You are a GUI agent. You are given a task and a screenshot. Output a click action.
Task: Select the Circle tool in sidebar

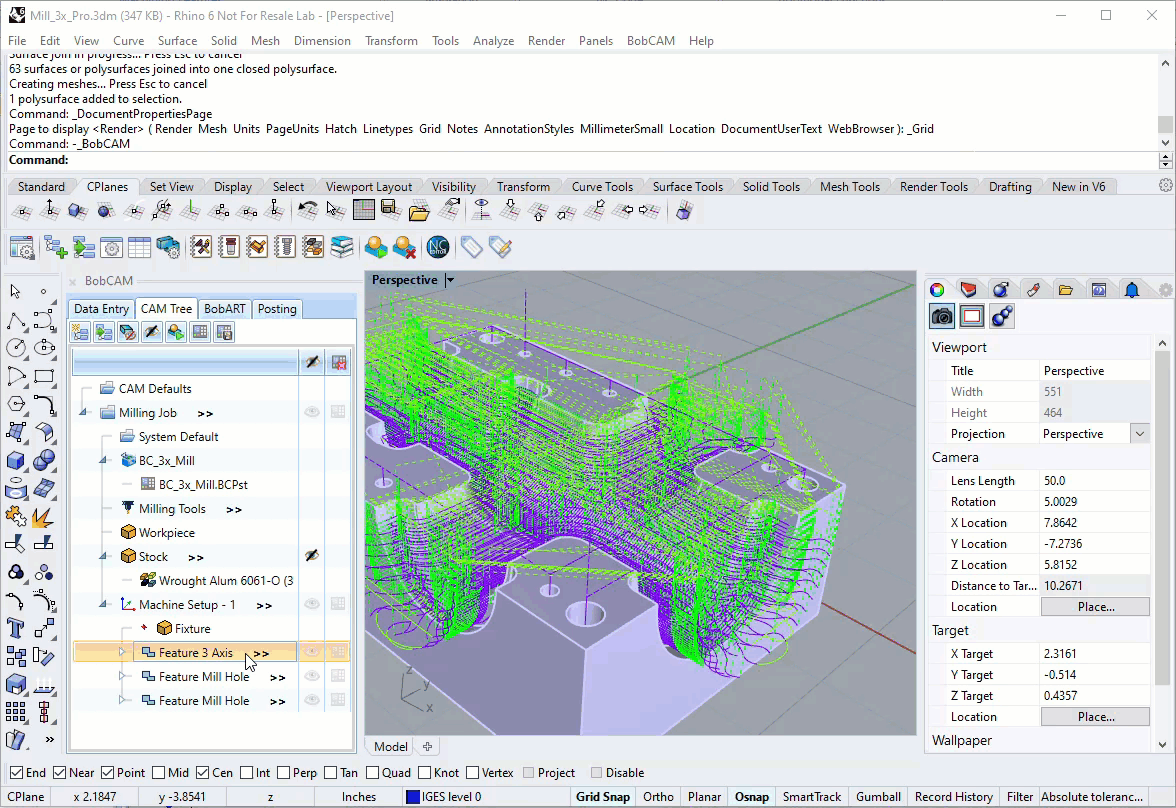point(15,347)
